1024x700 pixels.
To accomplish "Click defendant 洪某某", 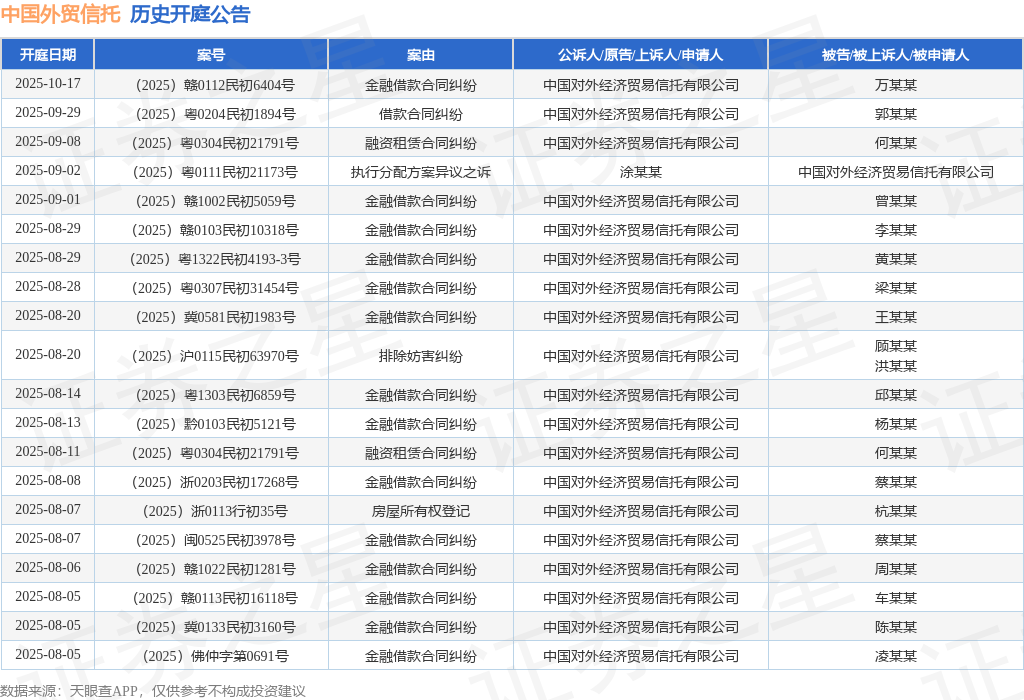I will click(x=895, y=366).
